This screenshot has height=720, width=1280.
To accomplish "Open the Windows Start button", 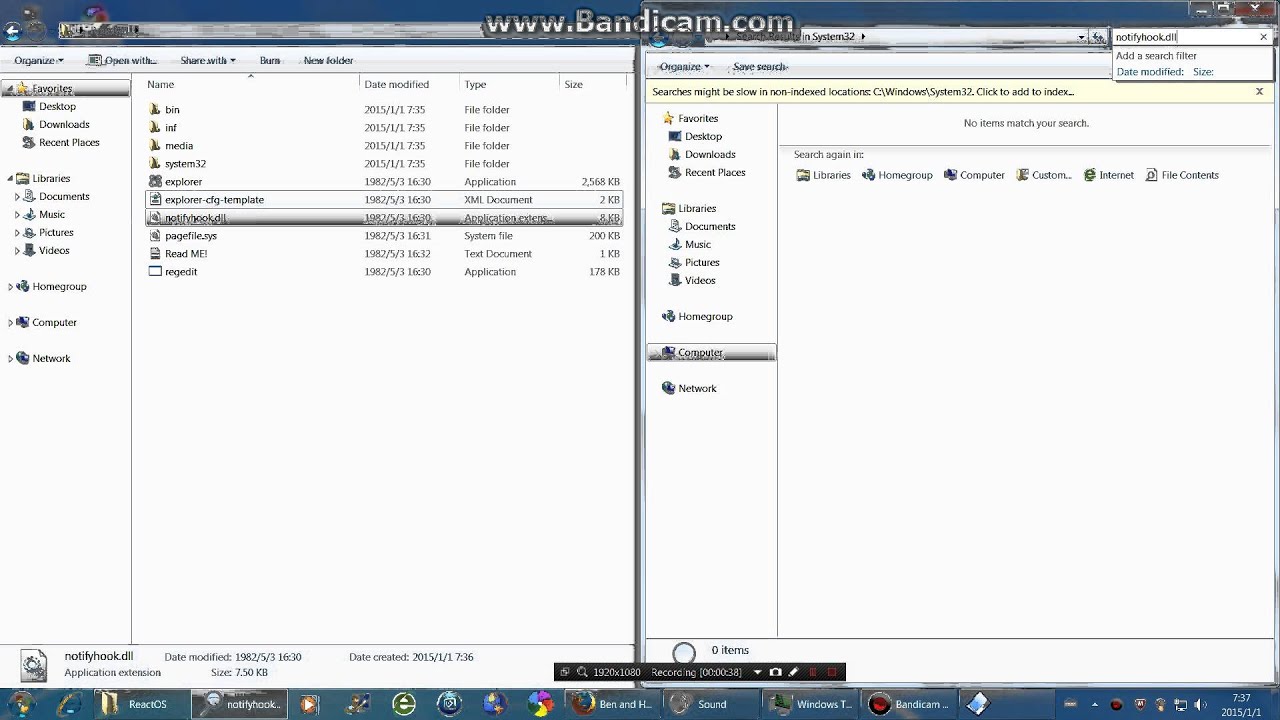I will point(21,703).
